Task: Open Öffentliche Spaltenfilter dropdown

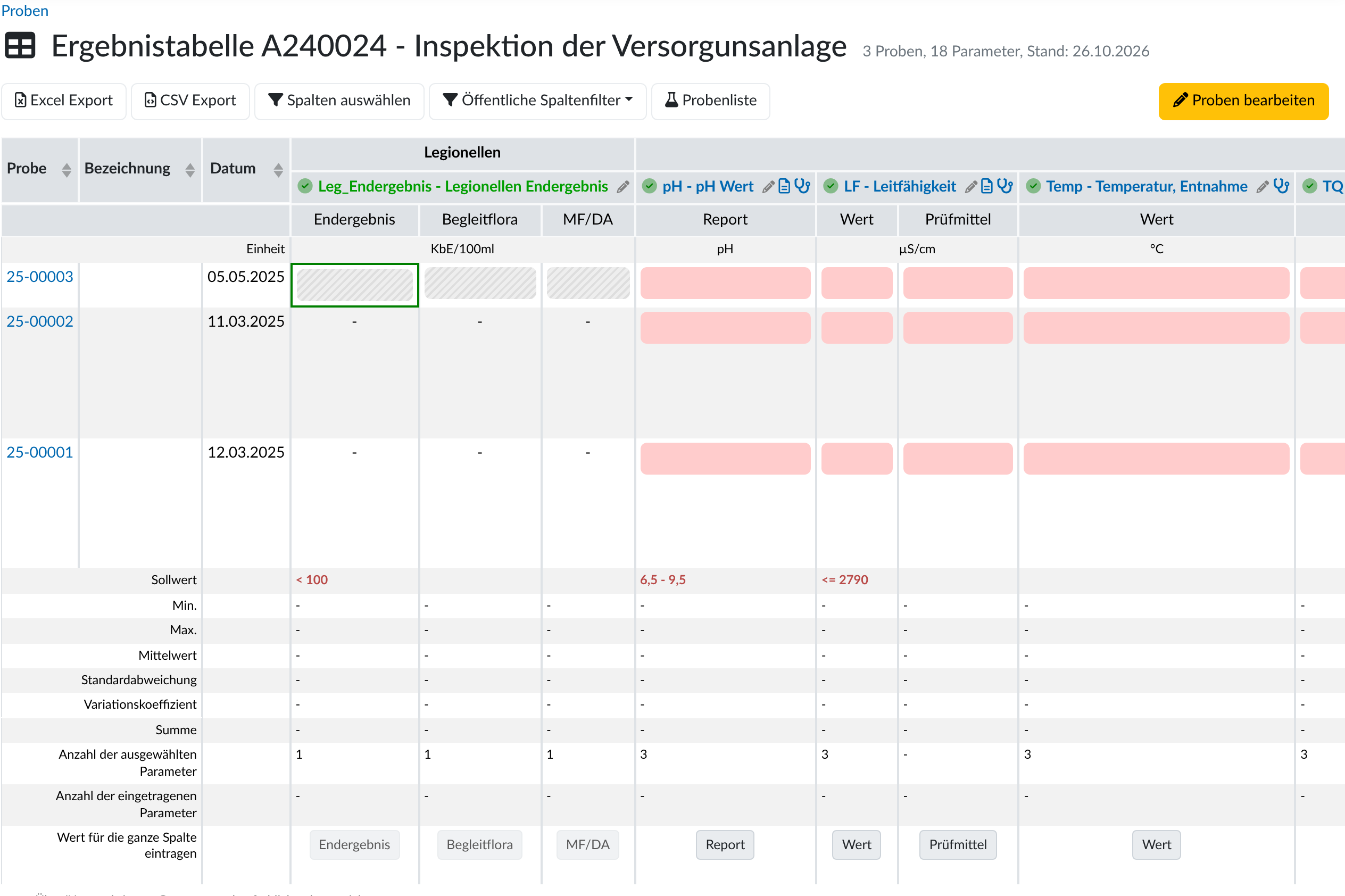Action: point(538,101)
